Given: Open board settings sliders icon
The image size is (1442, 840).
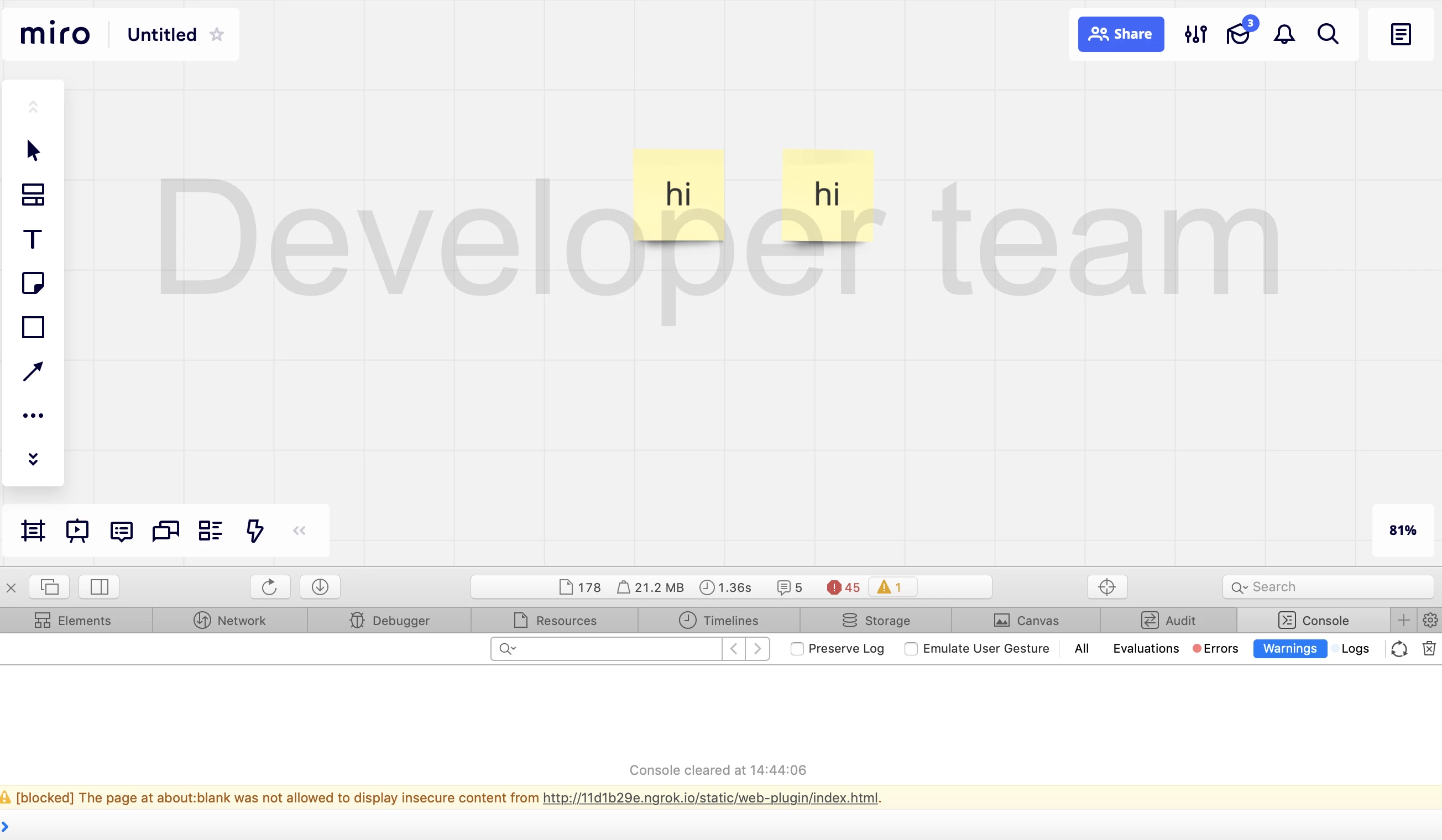Looking at the screenshot, I should pos(1195,34).
